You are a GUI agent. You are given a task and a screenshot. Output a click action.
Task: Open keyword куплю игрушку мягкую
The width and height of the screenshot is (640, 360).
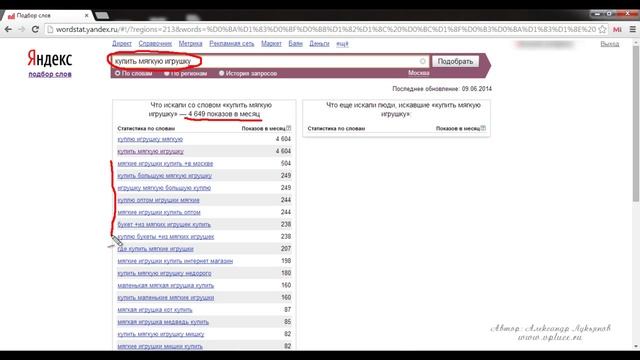[150, 139]
